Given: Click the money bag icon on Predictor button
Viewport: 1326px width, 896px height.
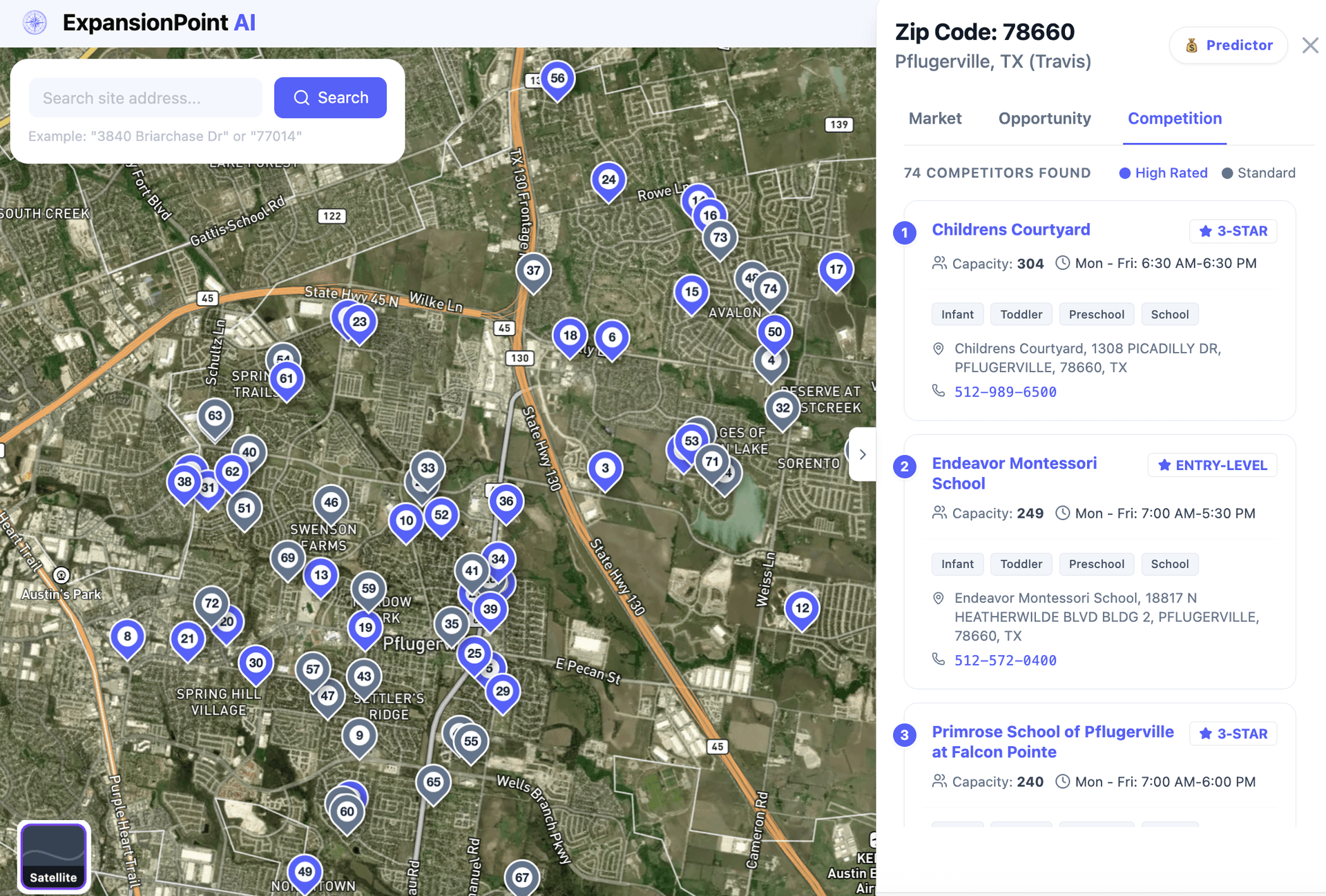Looking at the screenshot, I should click(1191, 45).
